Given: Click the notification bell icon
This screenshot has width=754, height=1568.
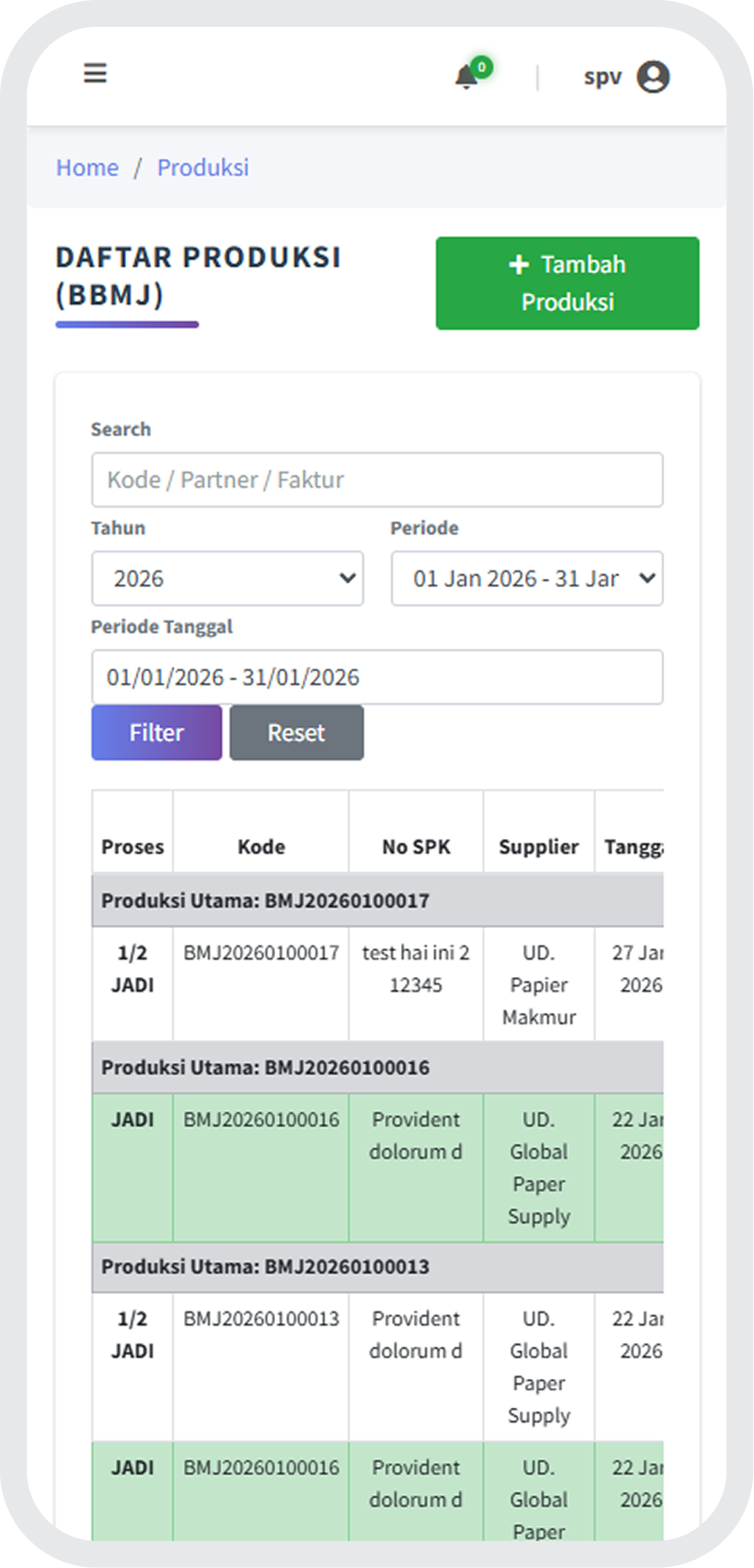Looking at the screenshot, I should [467, 77].
